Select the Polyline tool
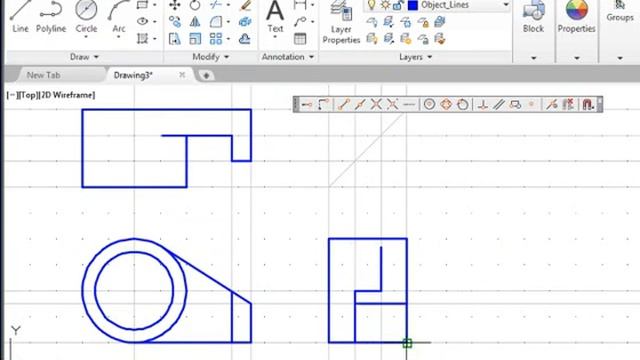Screen dimensions: 640x360 51,16
